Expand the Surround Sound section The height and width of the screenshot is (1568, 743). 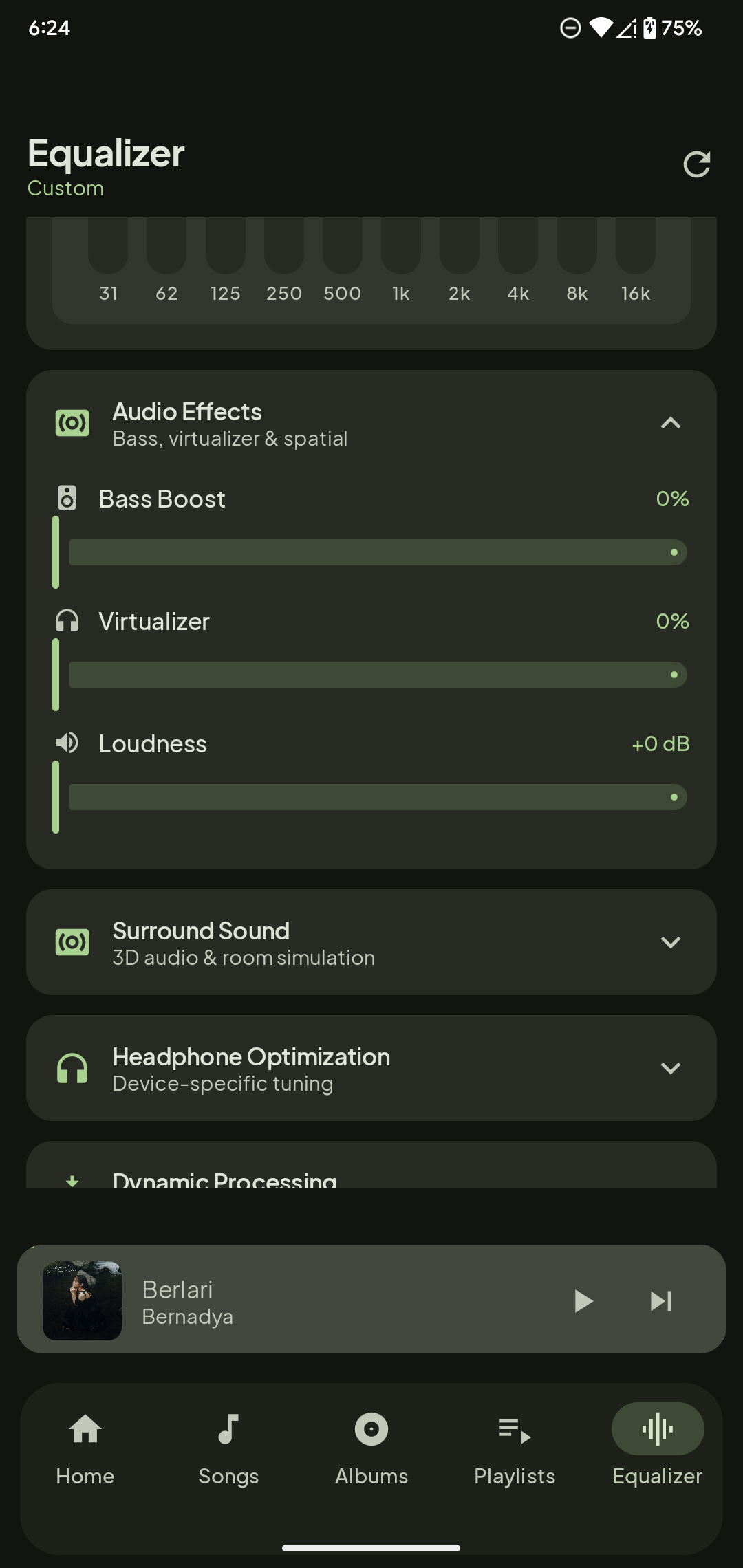click(670, 942)
